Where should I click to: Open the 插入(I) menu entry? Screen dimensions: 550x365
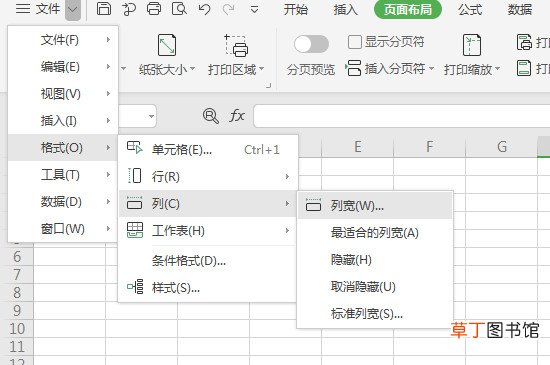63,121
